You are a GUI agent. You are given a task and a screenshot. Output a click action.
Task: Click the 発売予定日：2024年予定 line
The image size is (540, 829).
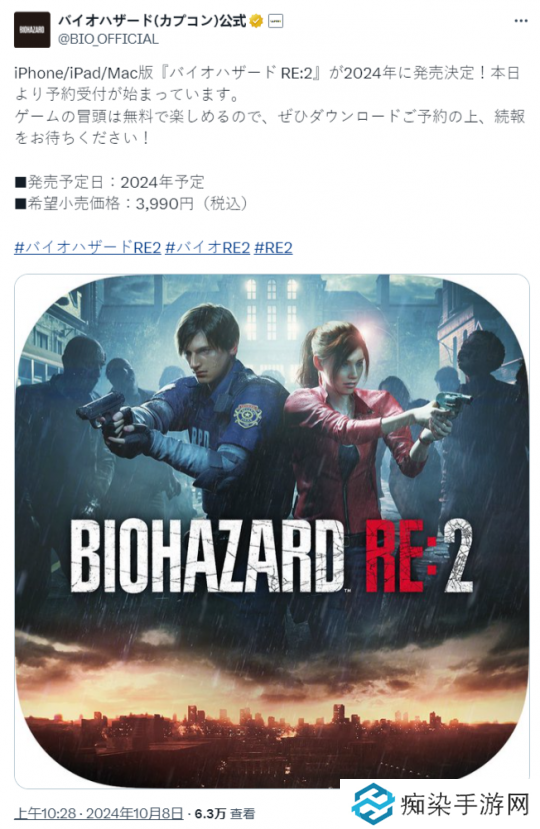click(109, 182)
